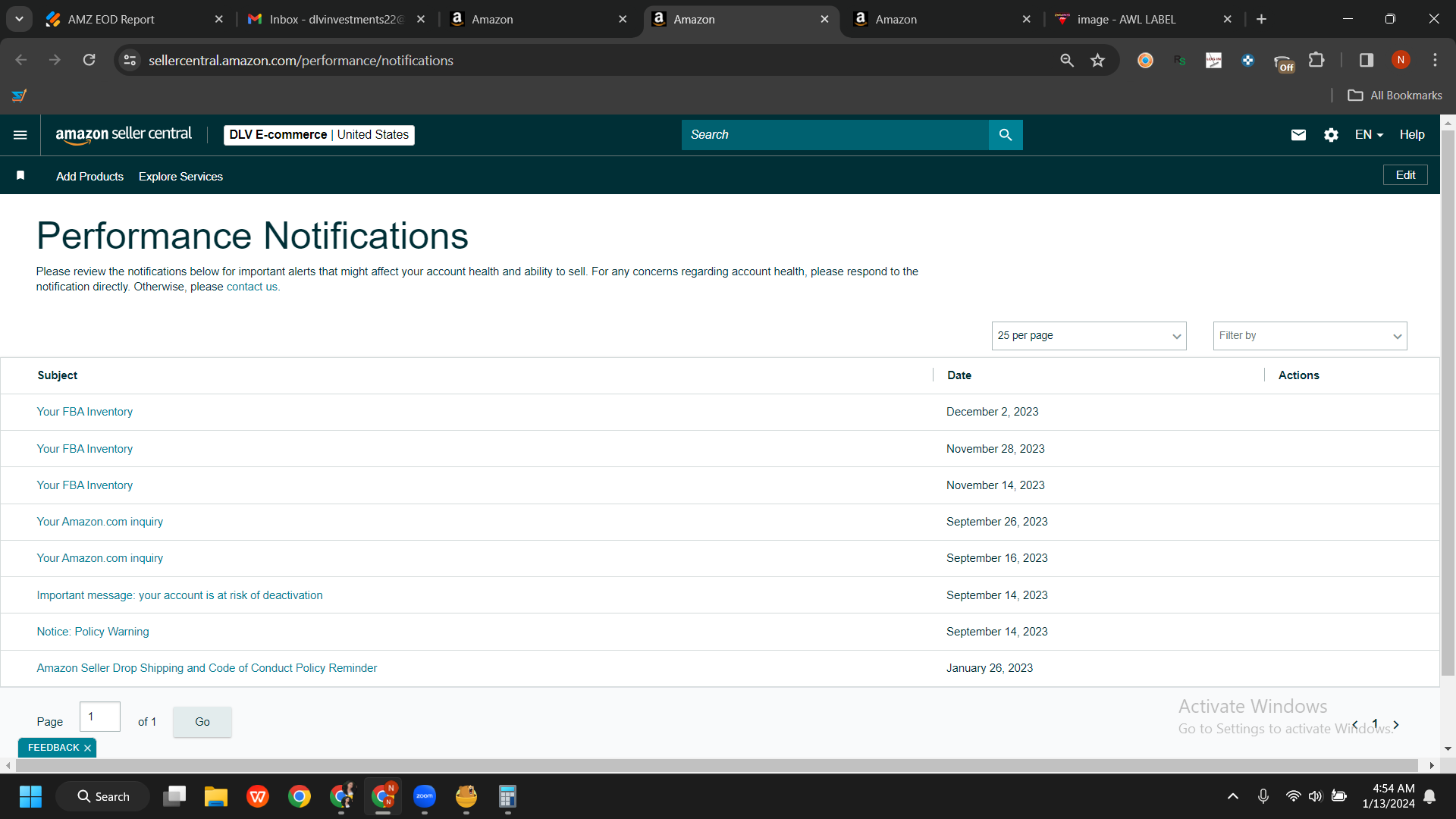Open the tab search dropdown arrow
Image resolution: width=1456 pixels, height=819 pixels.
(x=19, y=19)
